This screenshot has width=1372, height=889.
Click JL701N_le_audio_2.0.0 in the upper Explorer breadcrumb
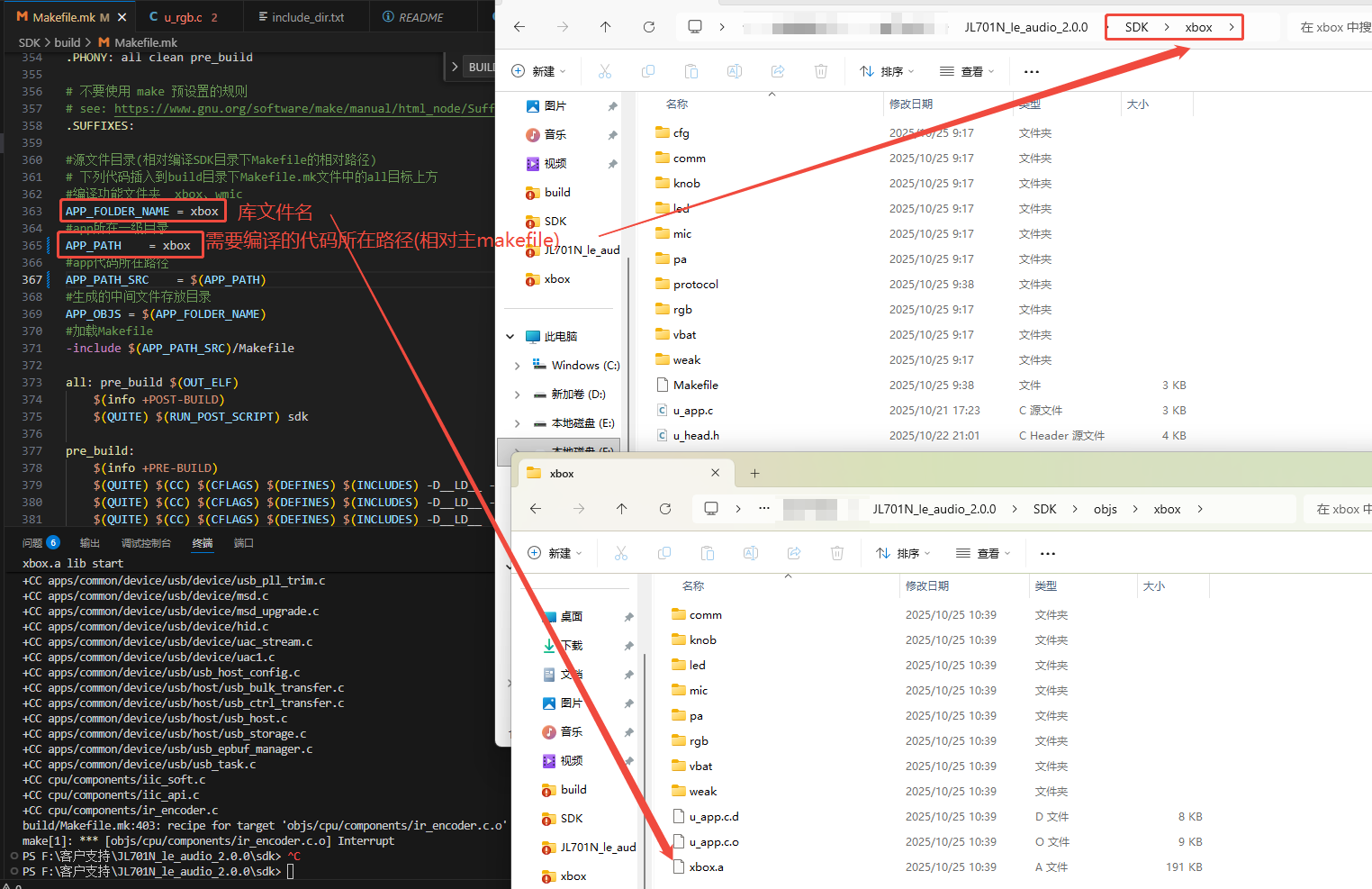pos(1026,27)
